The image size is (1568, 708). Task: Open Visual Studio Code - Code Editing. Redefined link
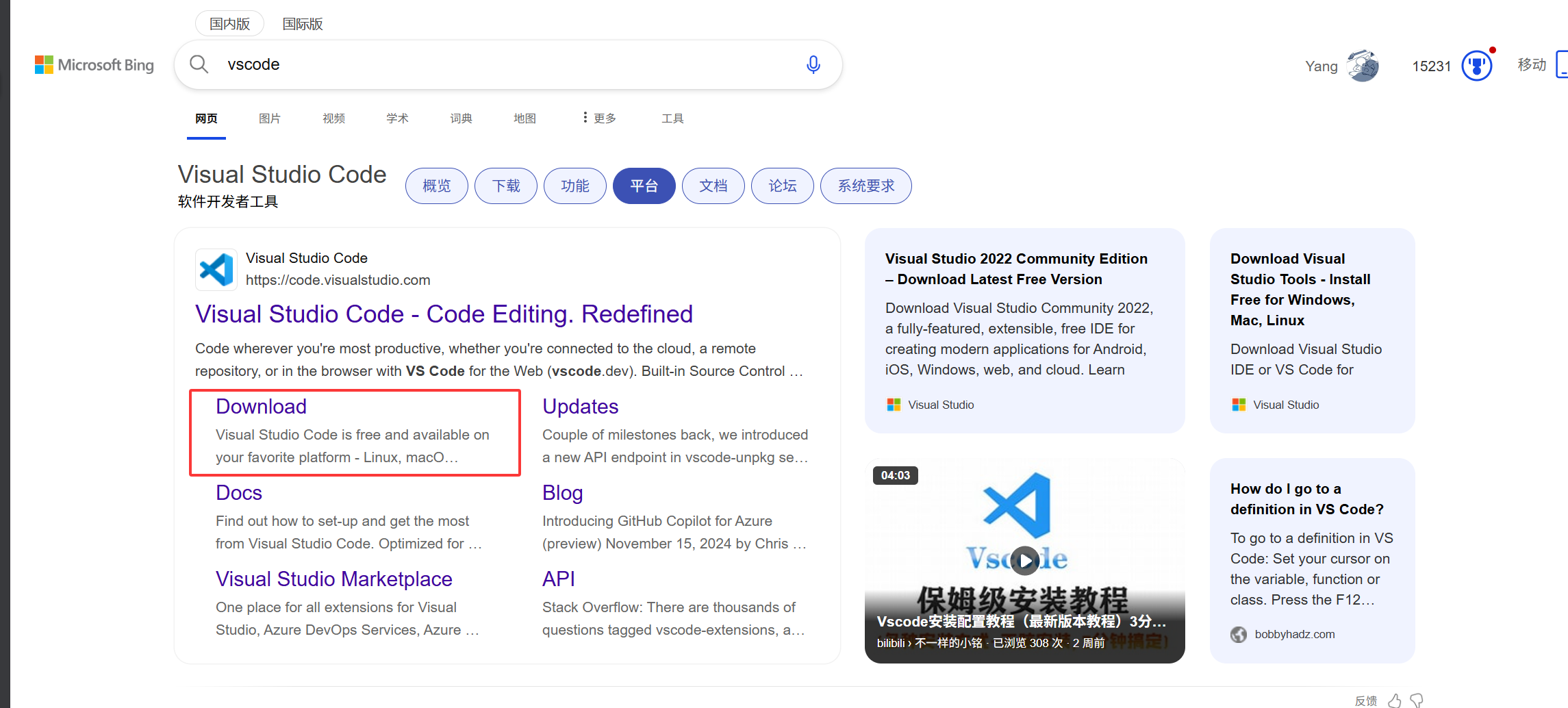(444, 314)
